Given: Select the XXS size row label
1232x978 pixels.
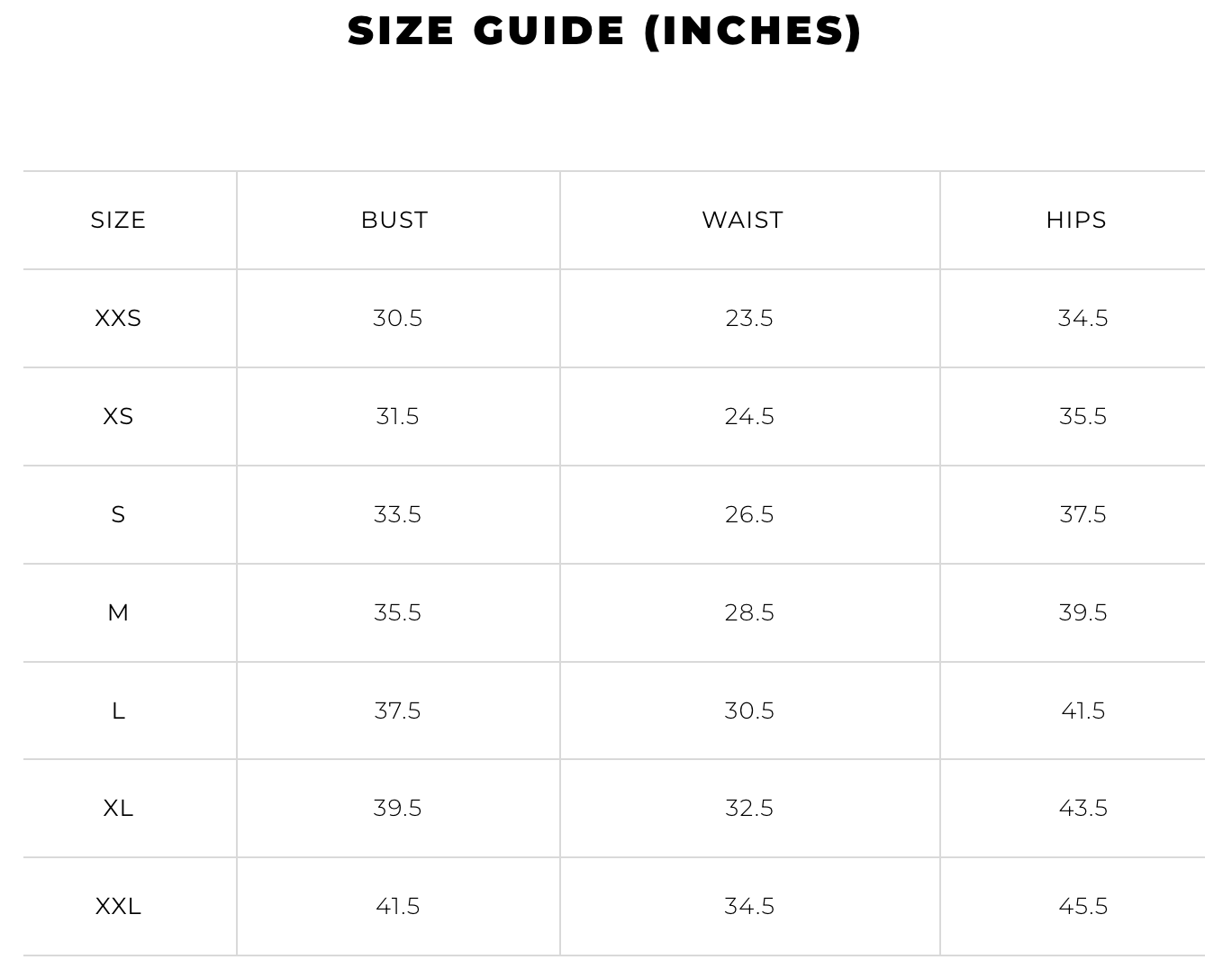Looking at the screenshot, I should pos(118,318).
